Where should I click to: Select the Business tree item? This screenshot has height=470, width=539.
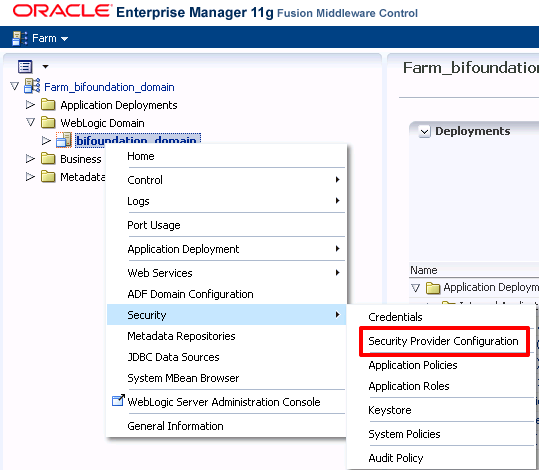(81, 159)
